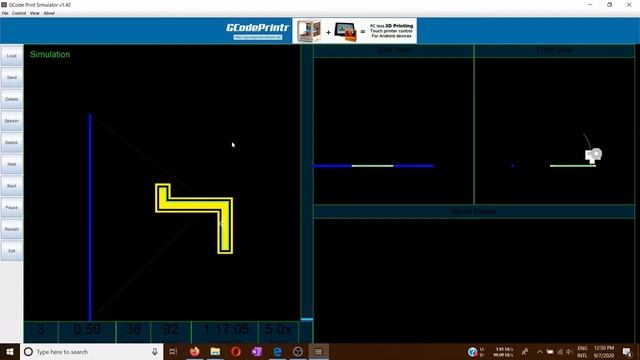Click the microphone icon in search box
The image size is (640, 360).
click(155, 351)
